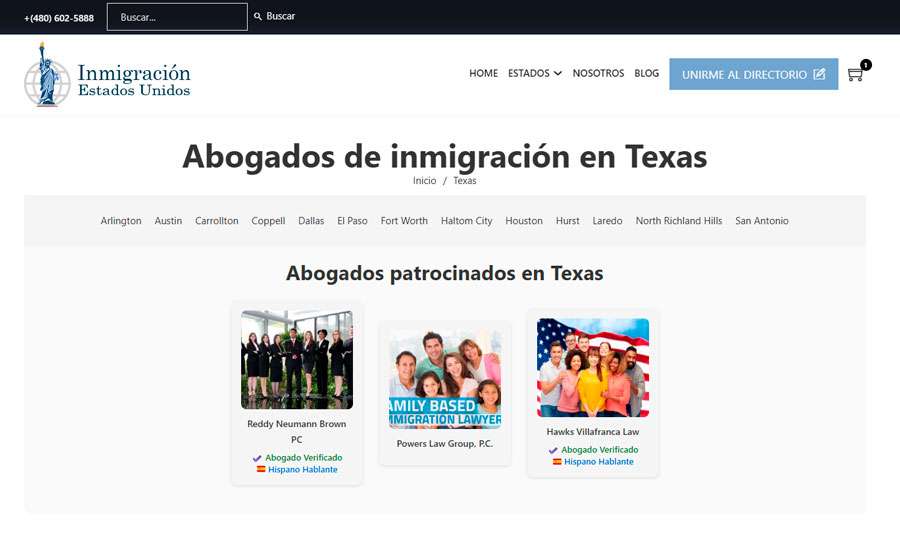Open Reddy Neumann Brown PC team photo
Screen dimensions: 900x538
pyautogui.click(x=297, y=359)
